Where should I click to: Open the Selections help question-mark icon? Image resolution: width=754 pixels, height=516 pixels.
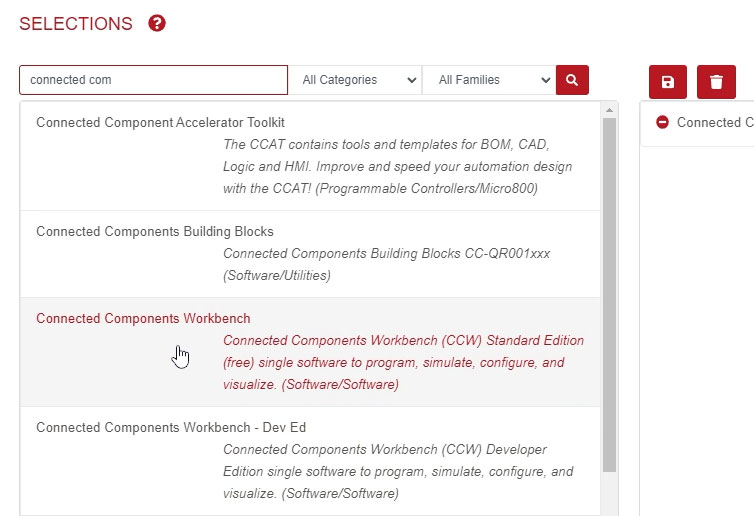[157, 23]
